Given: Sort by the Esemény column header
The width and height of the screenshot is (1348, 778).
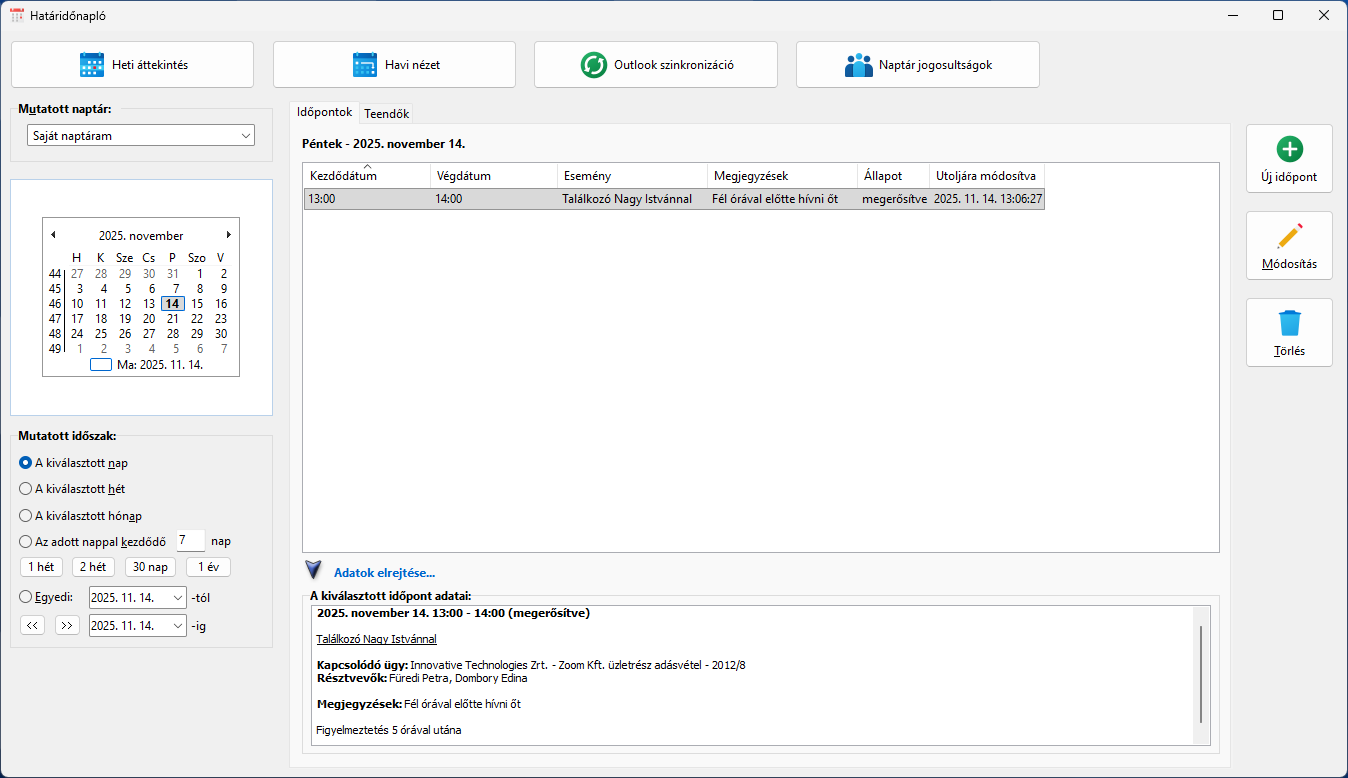Looking at the screenshot, I should coord(631,176).
